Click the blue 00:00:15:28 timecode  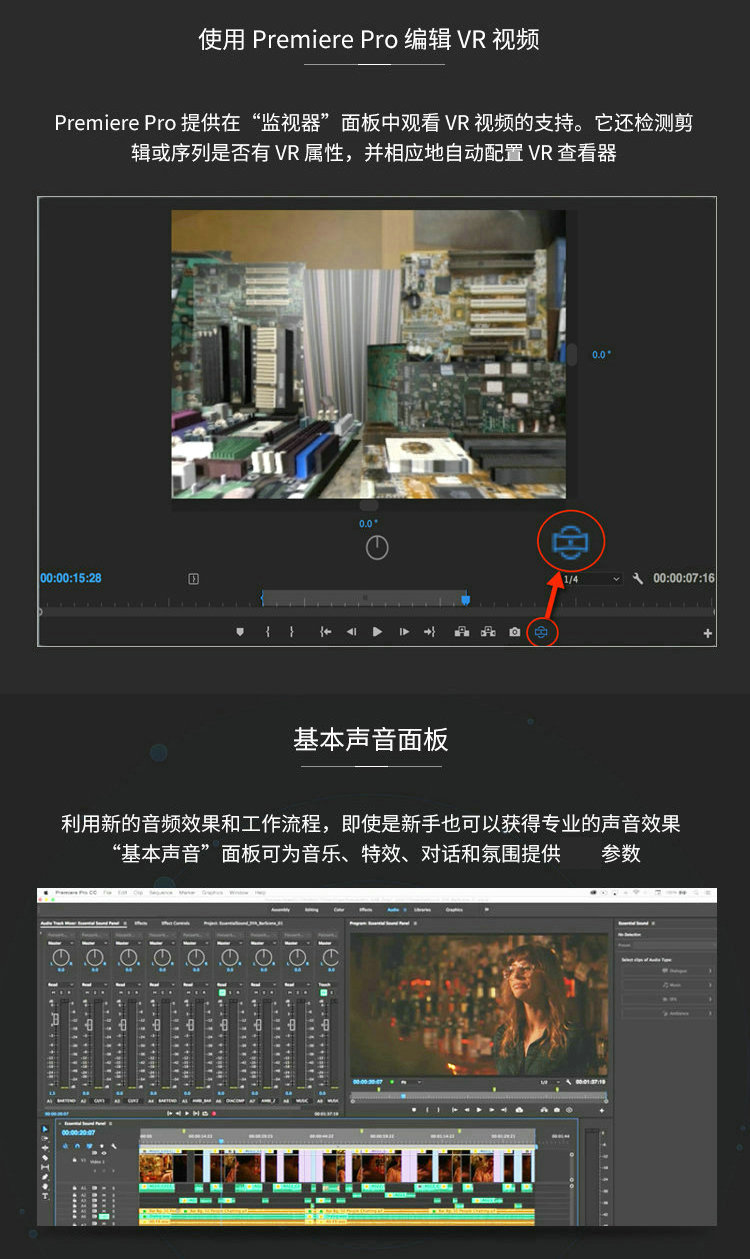click(70, 578)
